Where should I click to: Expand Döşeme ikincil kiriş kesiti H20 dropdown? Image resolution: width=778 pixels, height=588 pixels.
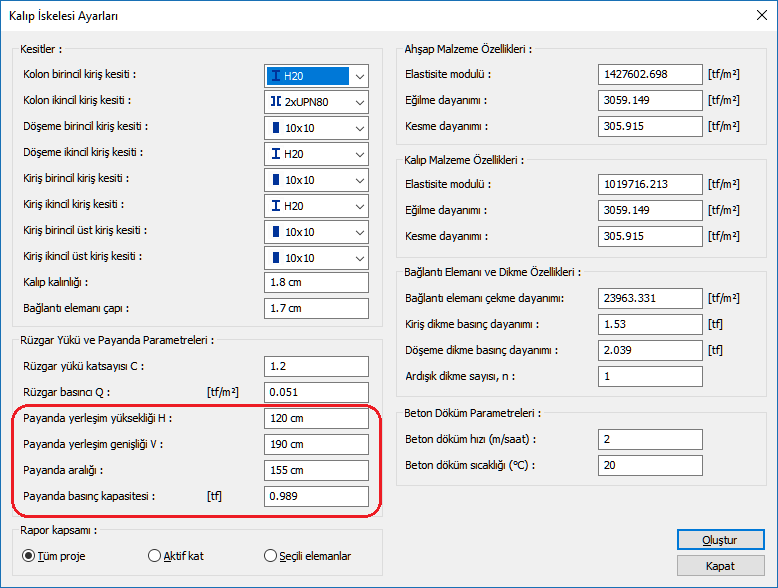click(316, 154)
